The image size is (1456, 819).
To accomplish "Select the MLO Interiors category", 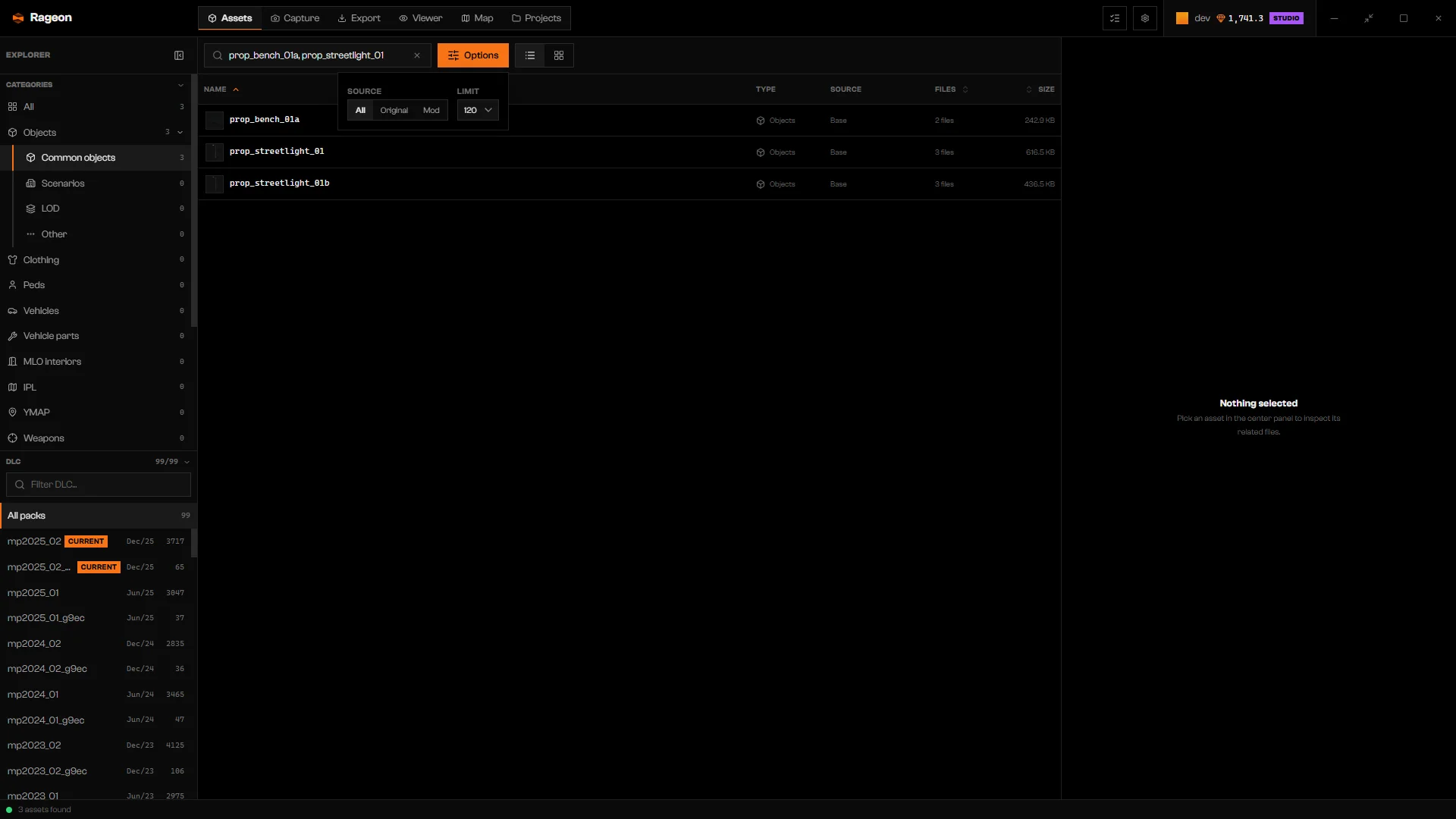I will 96,362.
